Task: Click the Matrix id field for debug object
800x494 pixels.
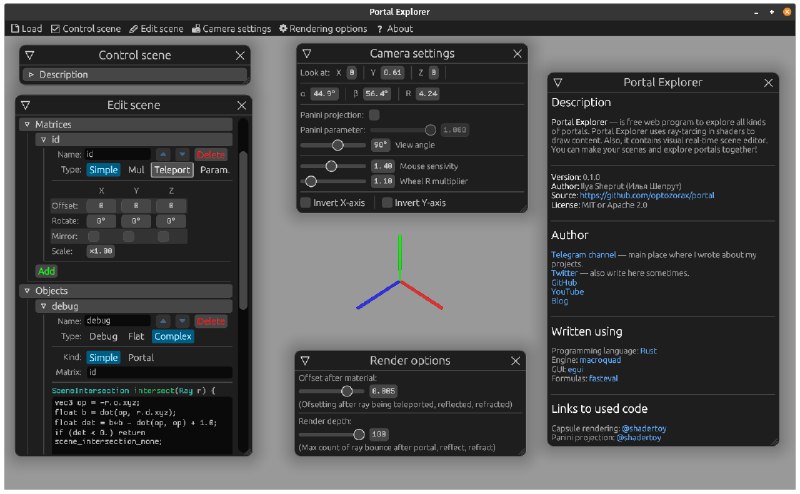Action: (x=159, y=372)
